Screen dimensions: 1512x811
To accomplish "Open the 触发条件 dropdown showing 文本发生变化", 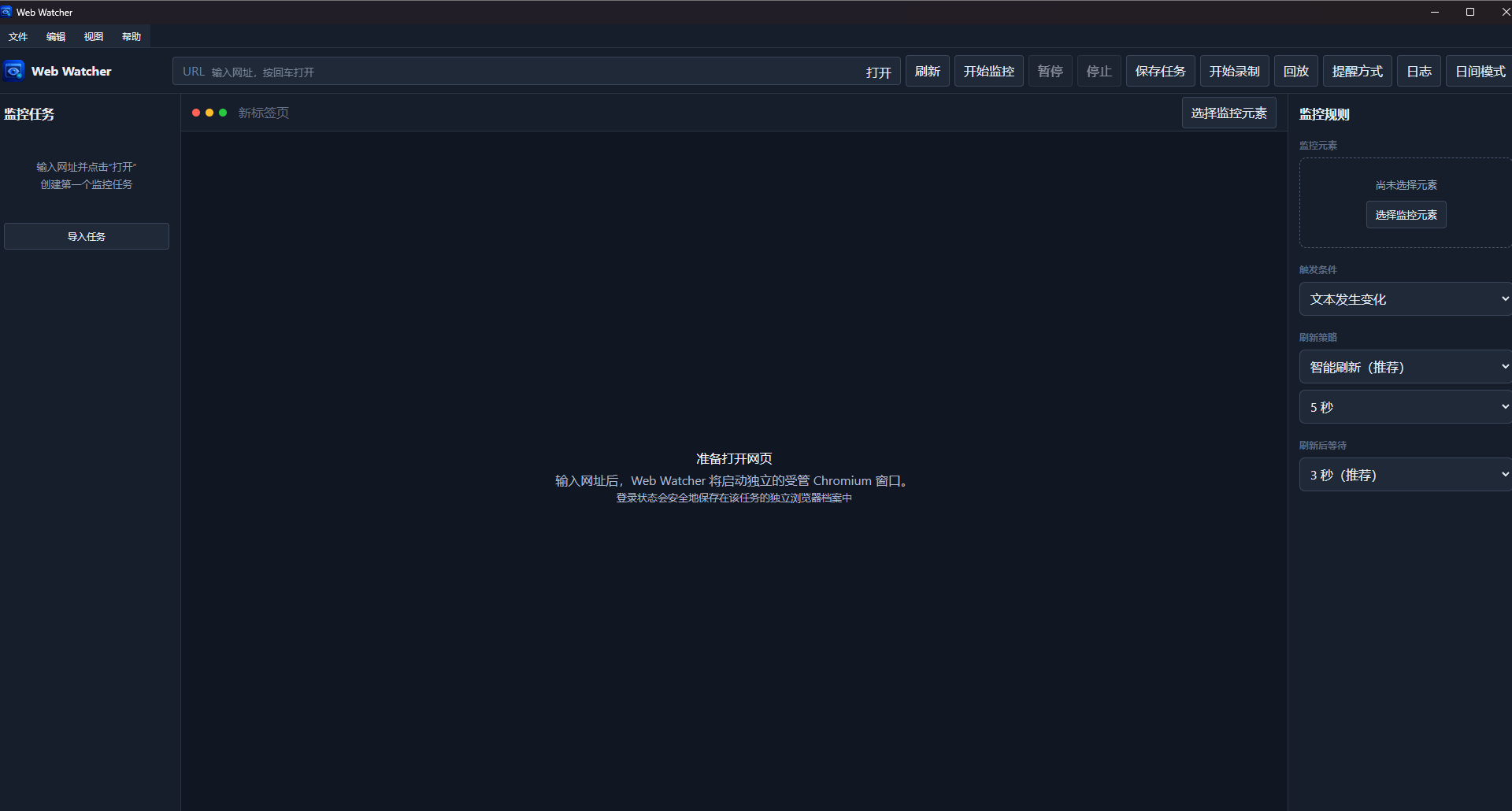I will (x=1406, y=299).
